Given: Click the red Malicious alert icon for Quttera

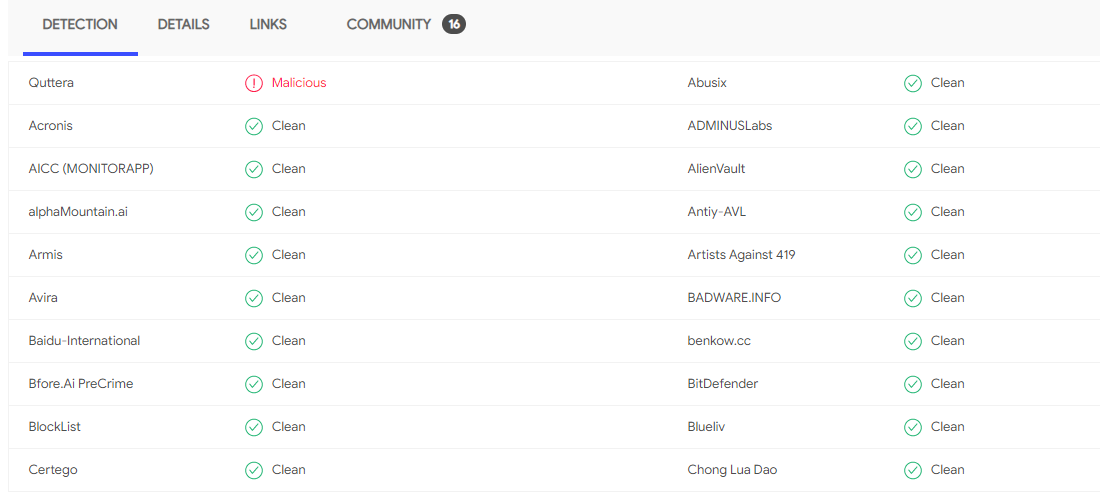Looking at the screenshot, I should click(x=254, y=83).
